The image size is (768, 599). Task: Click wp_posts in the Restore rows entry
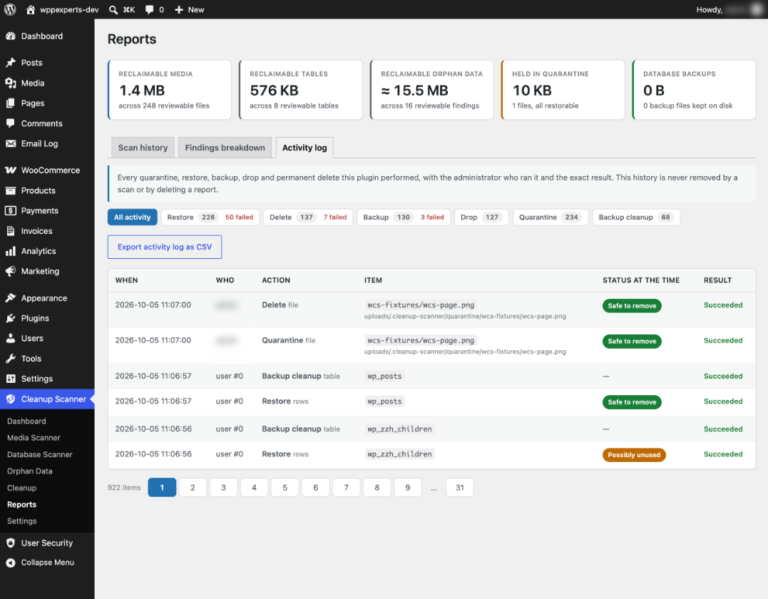pos(384,401)
